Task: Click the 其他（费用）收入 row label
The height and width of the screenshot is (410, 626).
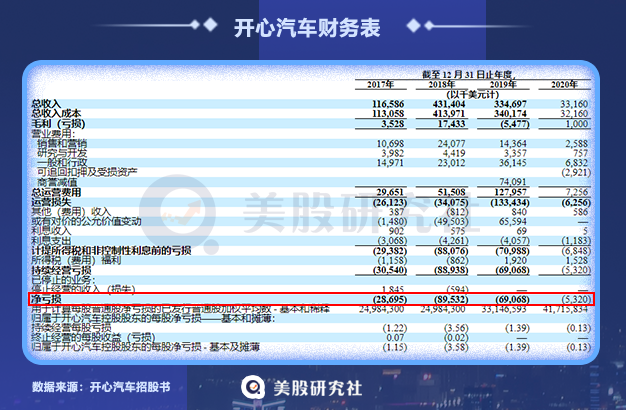Action: coord(71,212)
